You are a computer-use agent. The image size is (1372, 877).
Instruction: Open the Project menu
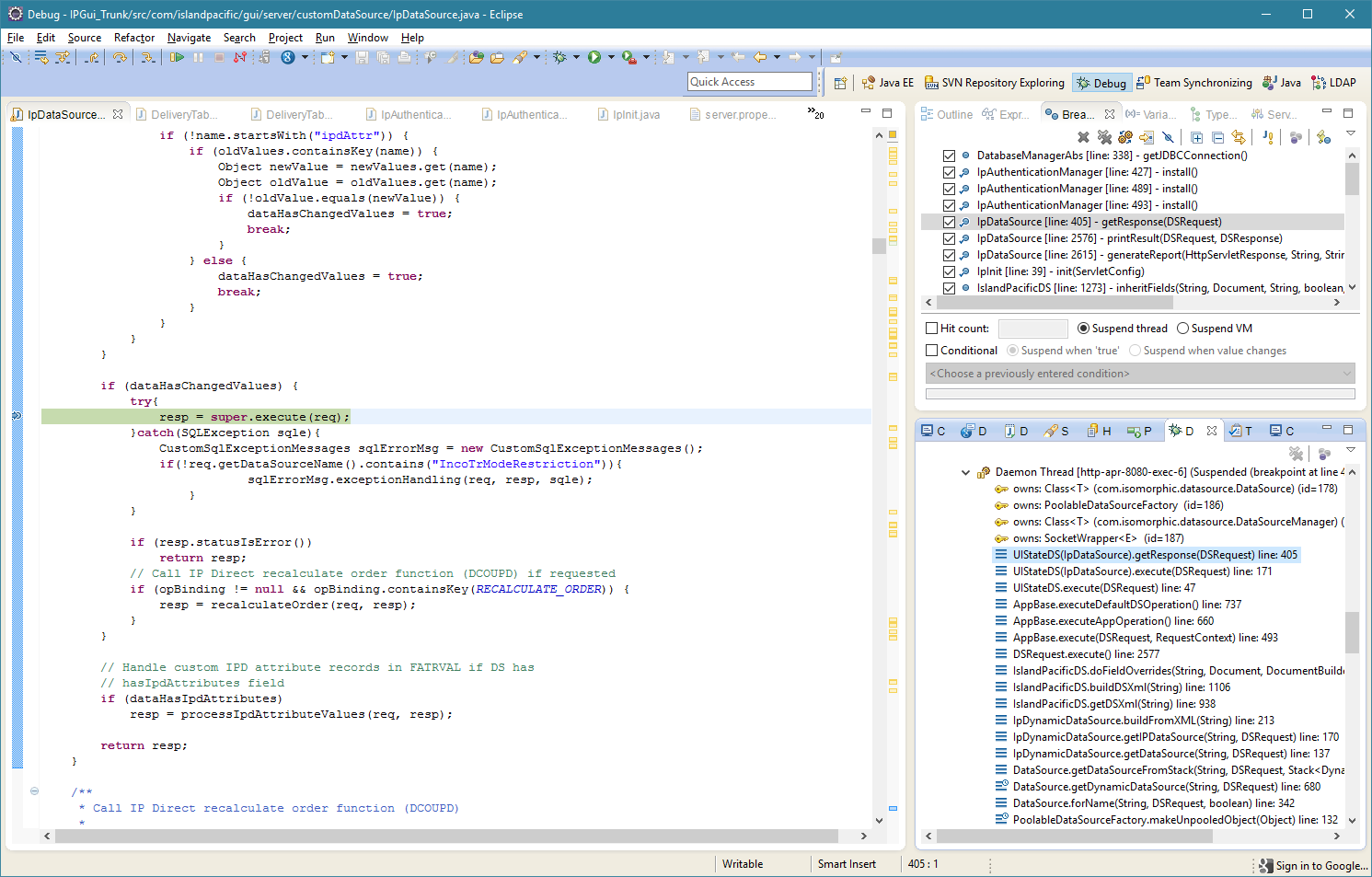pyautogui.click(x=285, y=38)
